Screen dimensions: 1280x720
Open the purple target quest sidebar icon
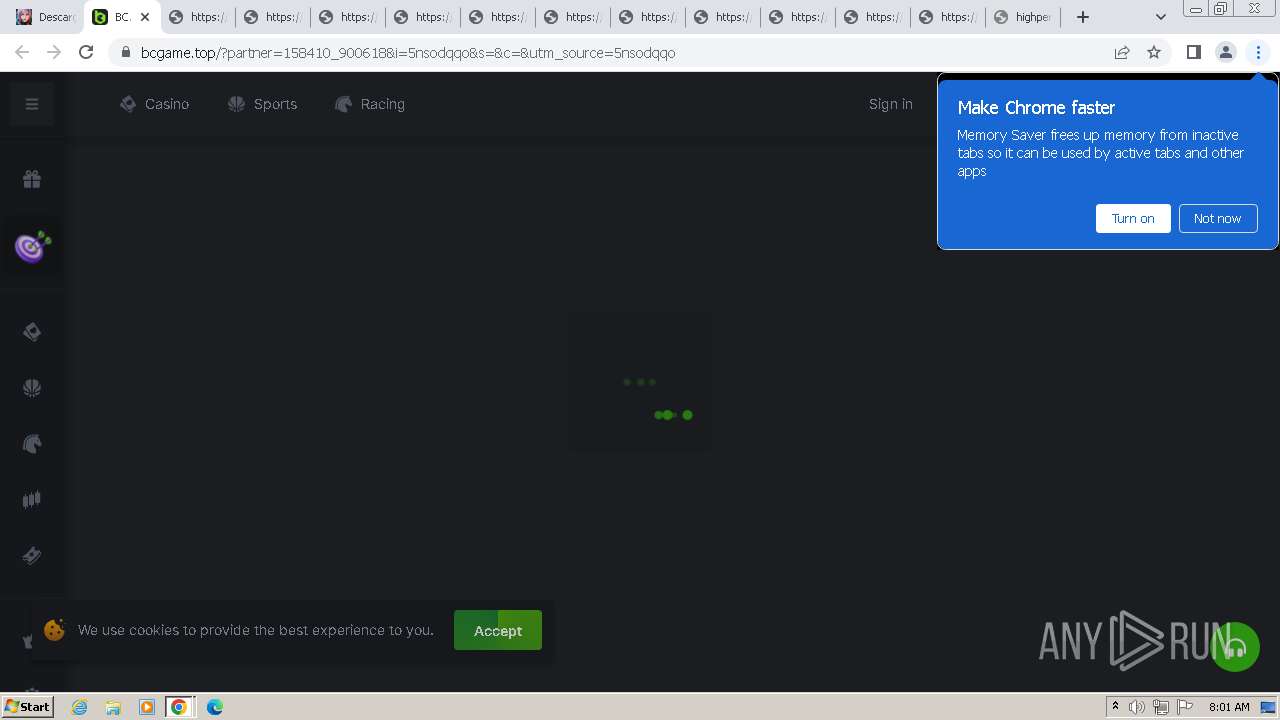(x=32, y=245)
